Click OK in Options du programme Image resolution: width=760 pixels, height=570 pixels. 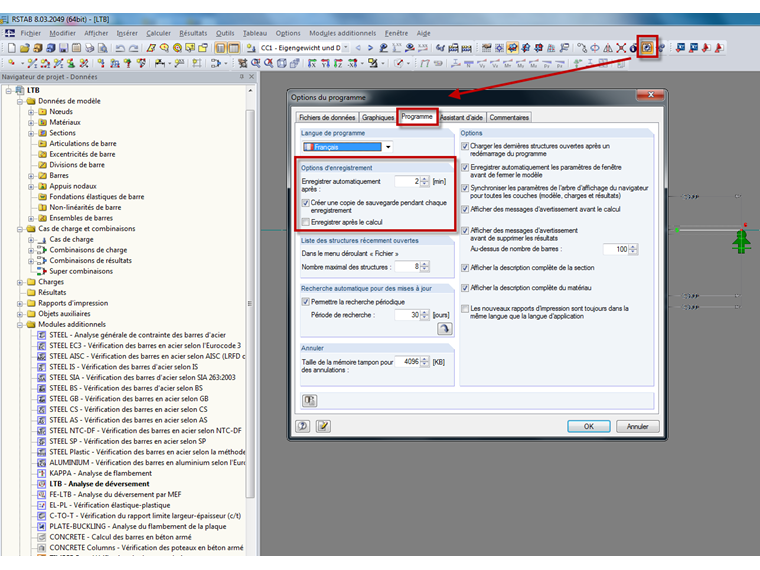[588, 427]
